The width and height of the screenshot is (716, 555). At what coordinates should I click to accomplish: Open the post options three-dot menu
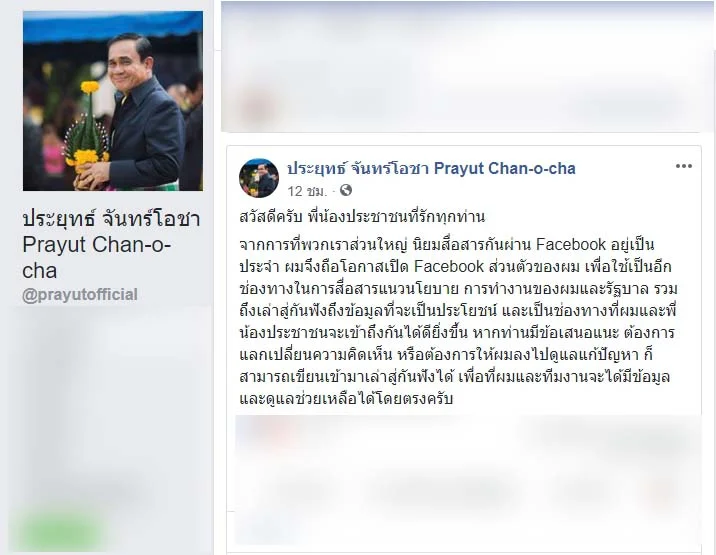point(684,166)
